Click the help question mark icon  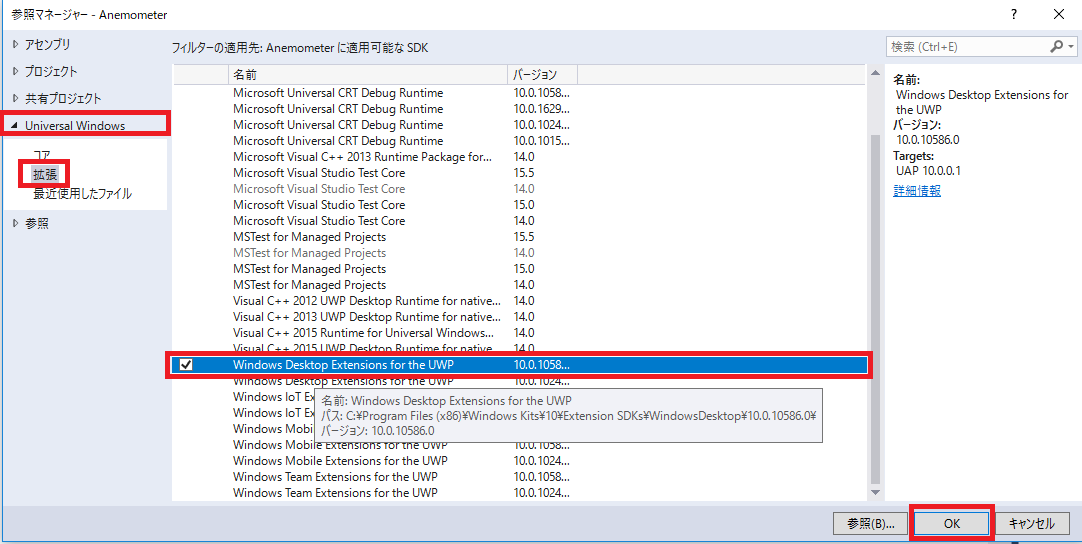tap(1014, 14)
